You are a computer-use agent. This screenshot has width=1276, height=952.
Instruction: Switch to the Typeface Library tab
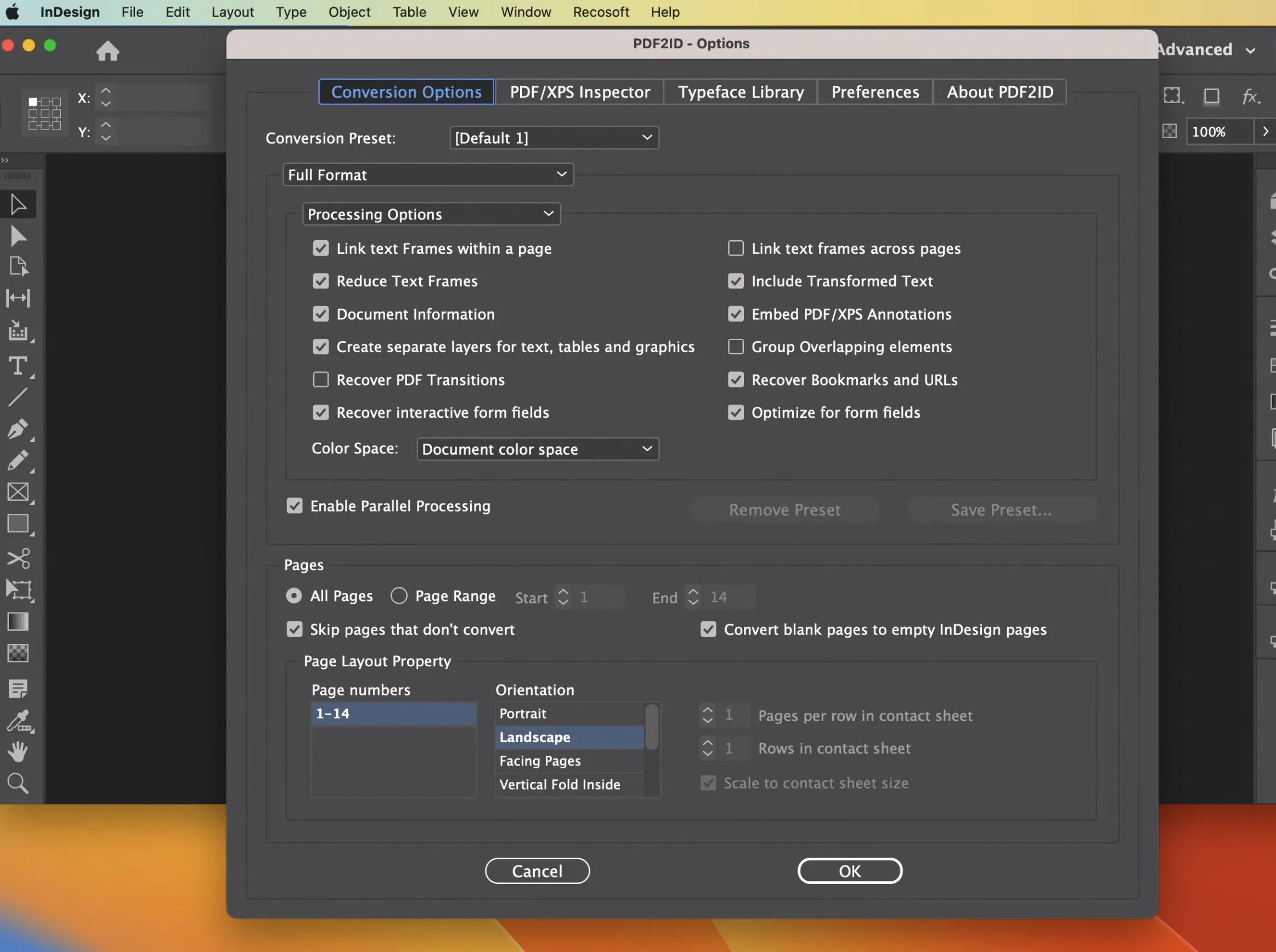click(x=741, y=92)
